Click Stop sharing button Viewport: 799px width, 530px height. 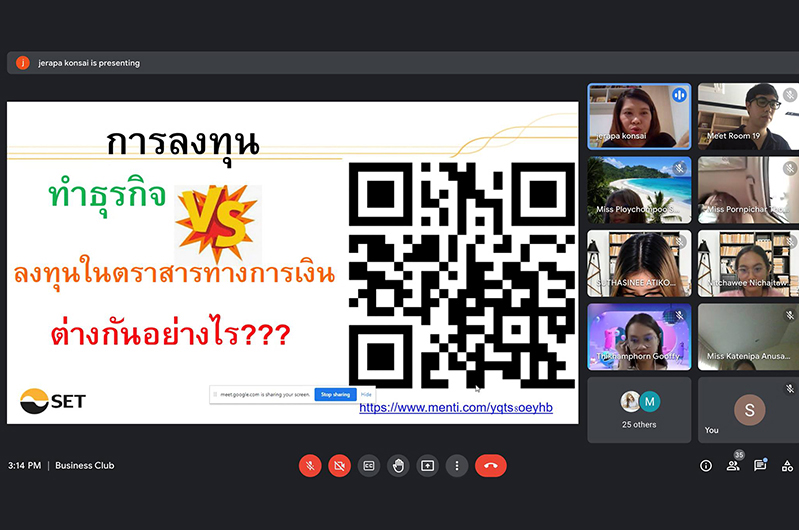tap(335, 394)
